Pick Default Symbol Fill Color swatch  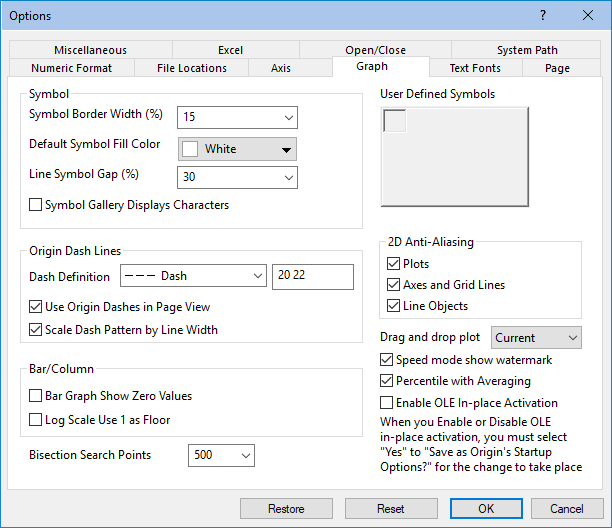[238, 149]
